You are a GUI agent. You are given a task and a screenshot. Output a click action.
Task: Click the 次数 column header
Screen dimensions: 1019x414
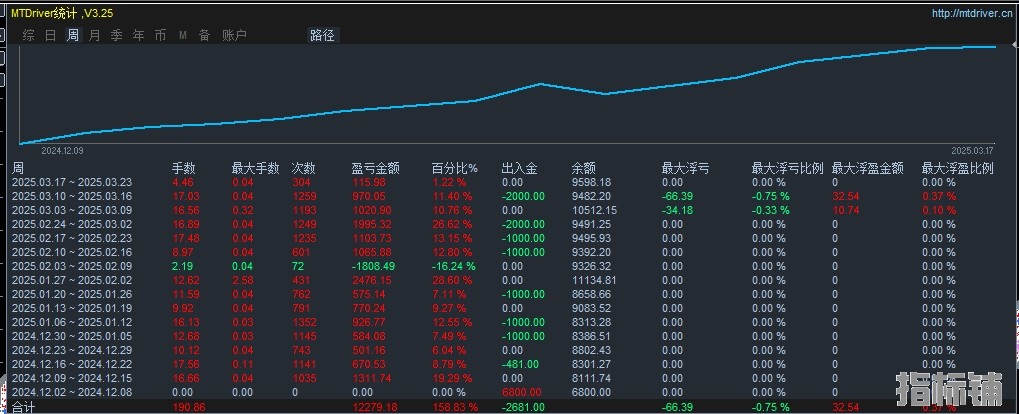pos(304,168)
